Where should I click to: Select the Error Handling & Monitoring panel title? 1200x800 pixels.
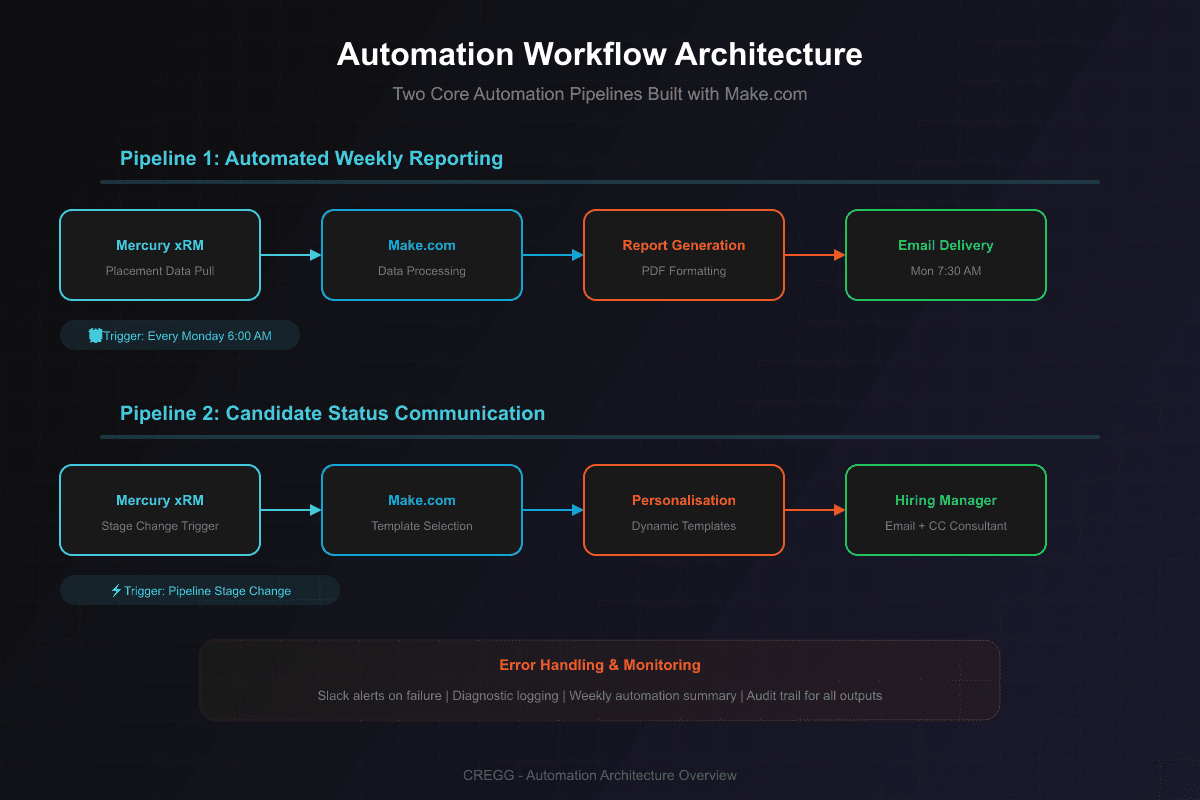coord(600,665)
